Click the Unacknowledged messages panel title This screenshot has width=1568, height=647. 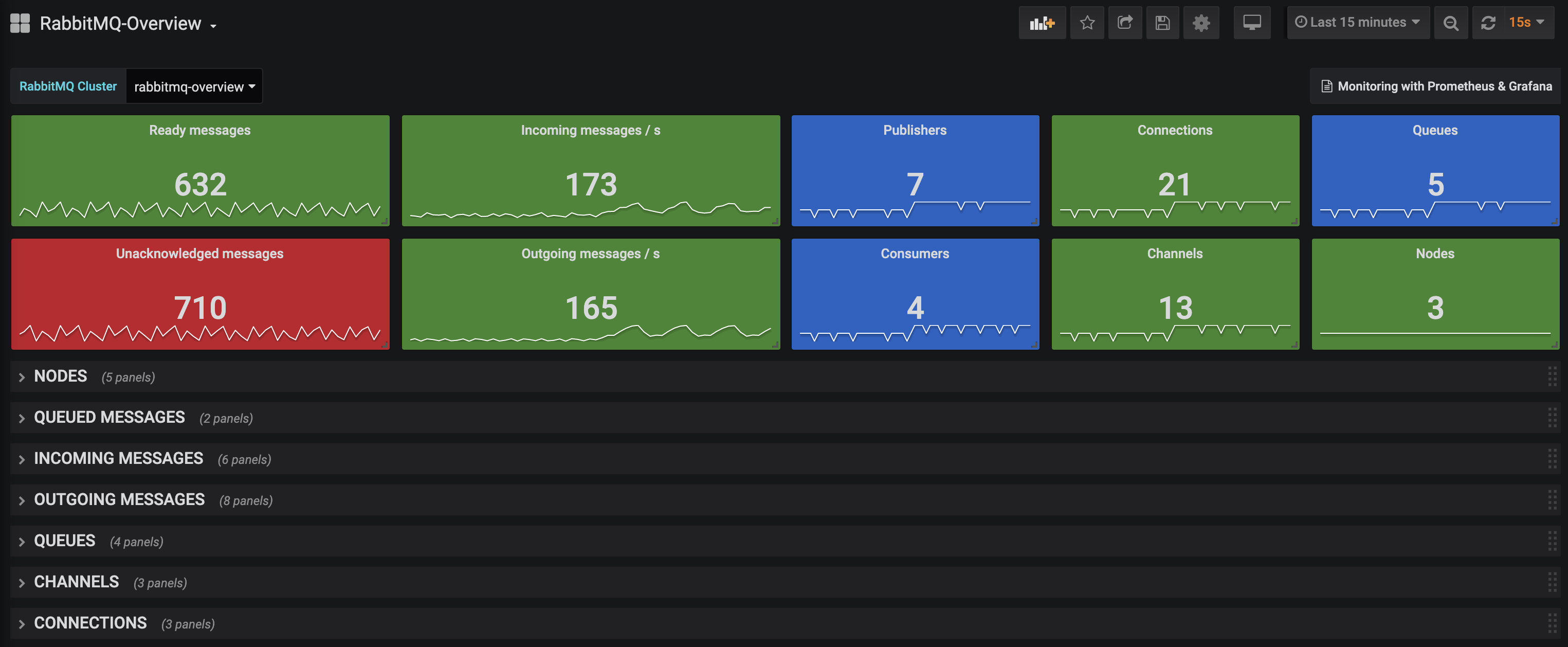click(x=199, y=254)
